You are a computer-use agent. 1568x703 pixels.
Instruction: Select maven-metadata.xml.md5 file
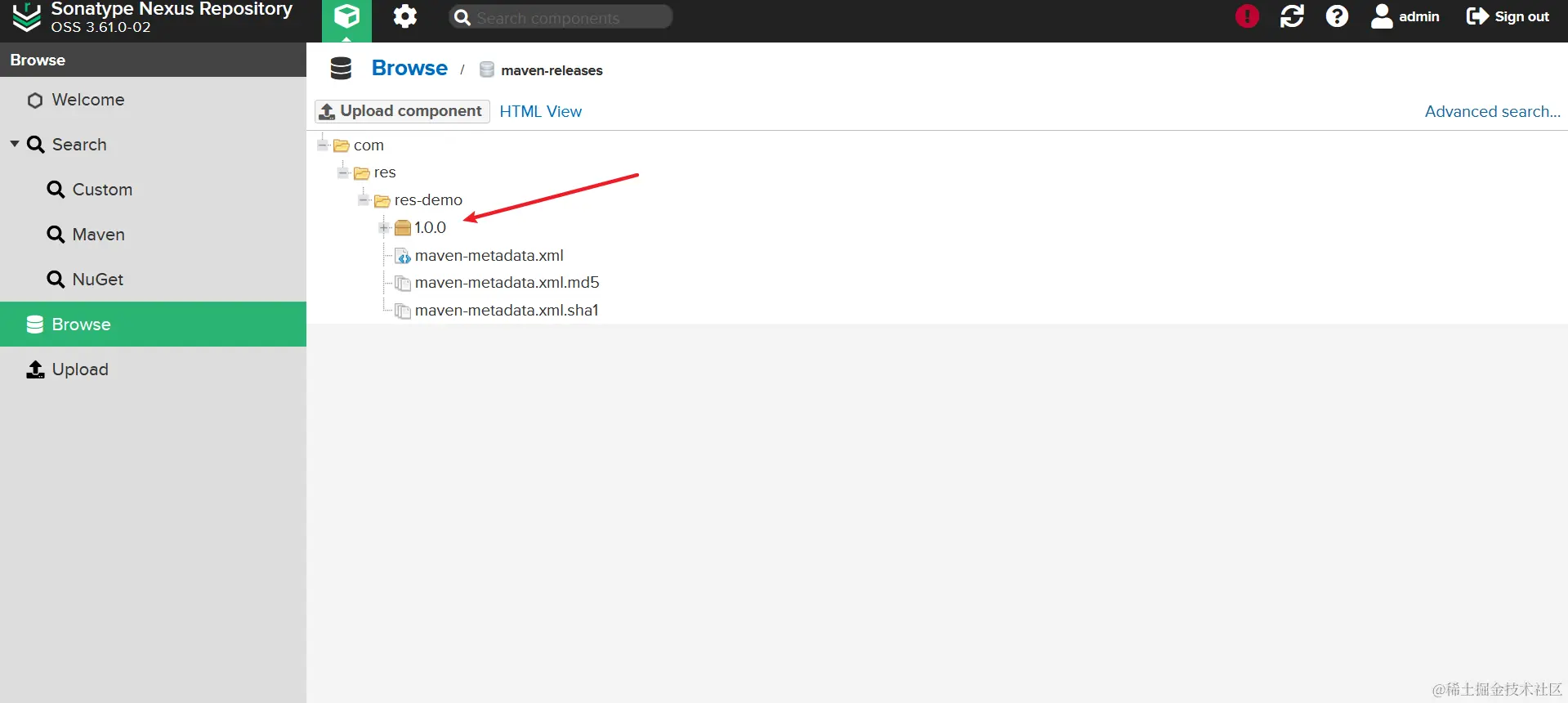507,283
